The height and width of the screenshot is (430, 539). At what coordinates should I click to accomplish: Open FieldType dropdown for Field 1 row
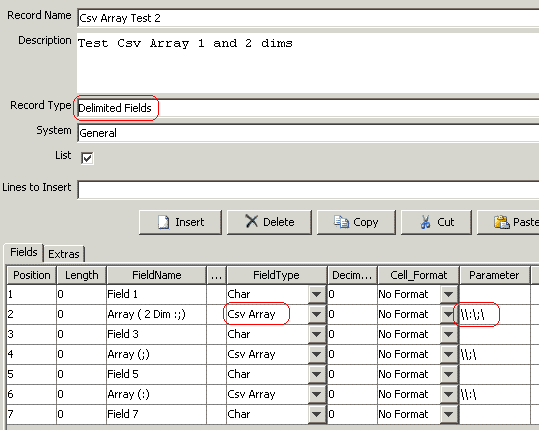coord(316,294)
